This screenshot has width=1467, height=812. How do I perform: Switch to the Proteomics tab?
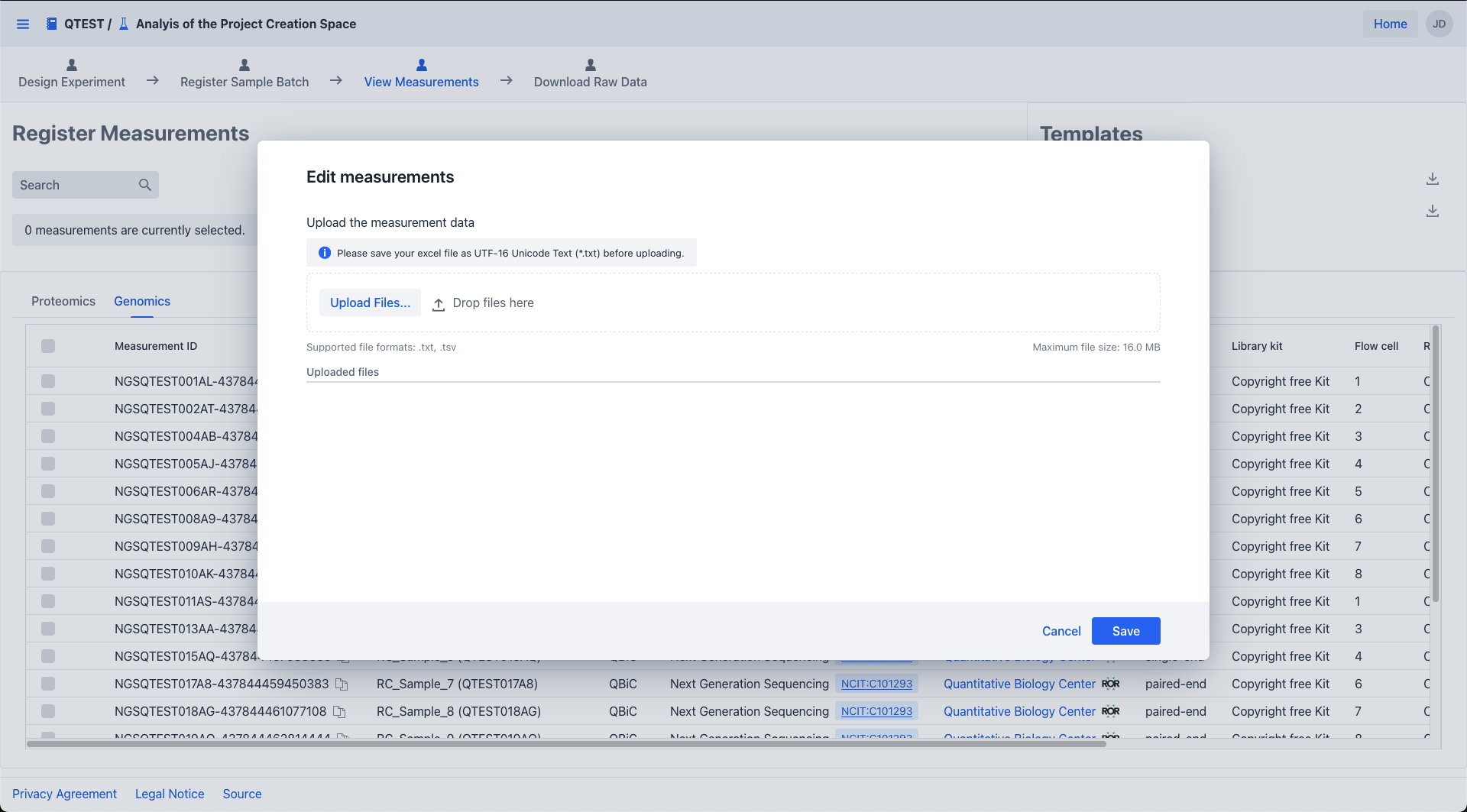click(63, 301)
